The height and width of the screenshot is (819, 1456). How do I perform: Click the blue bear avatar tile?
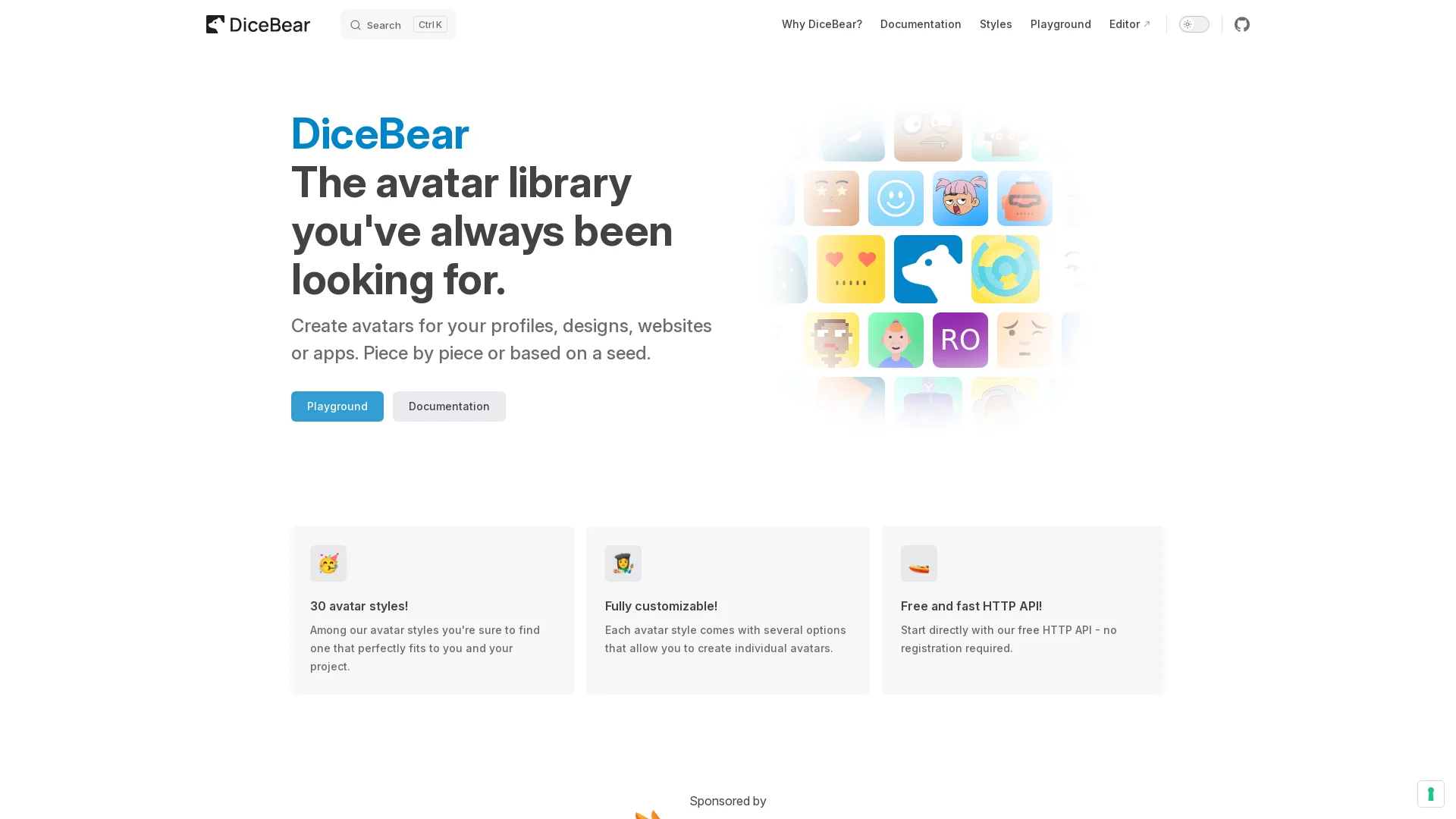coord(928,269)
